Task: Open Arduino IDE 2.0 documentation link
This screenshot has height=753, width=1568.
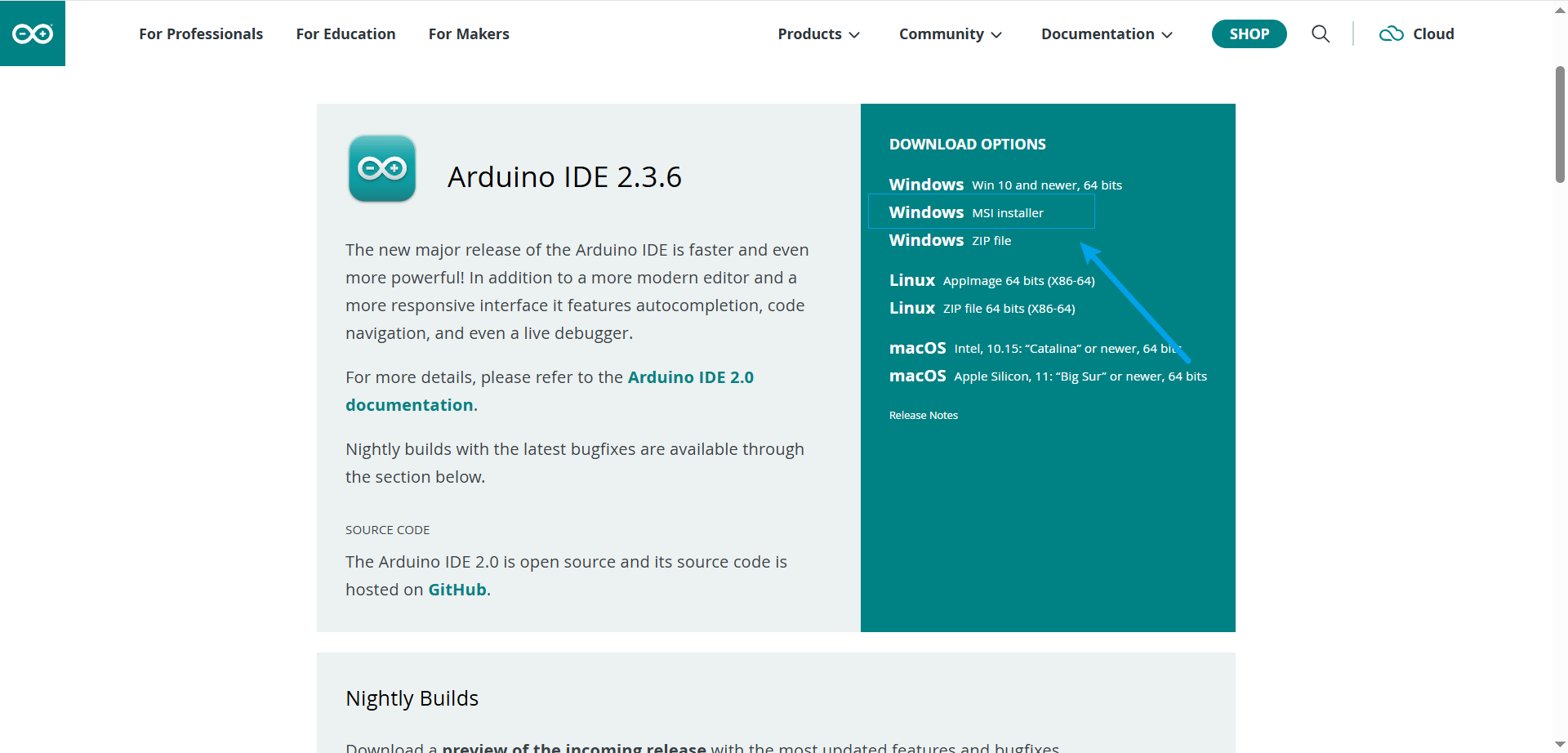Action: [x=550, y=391]
